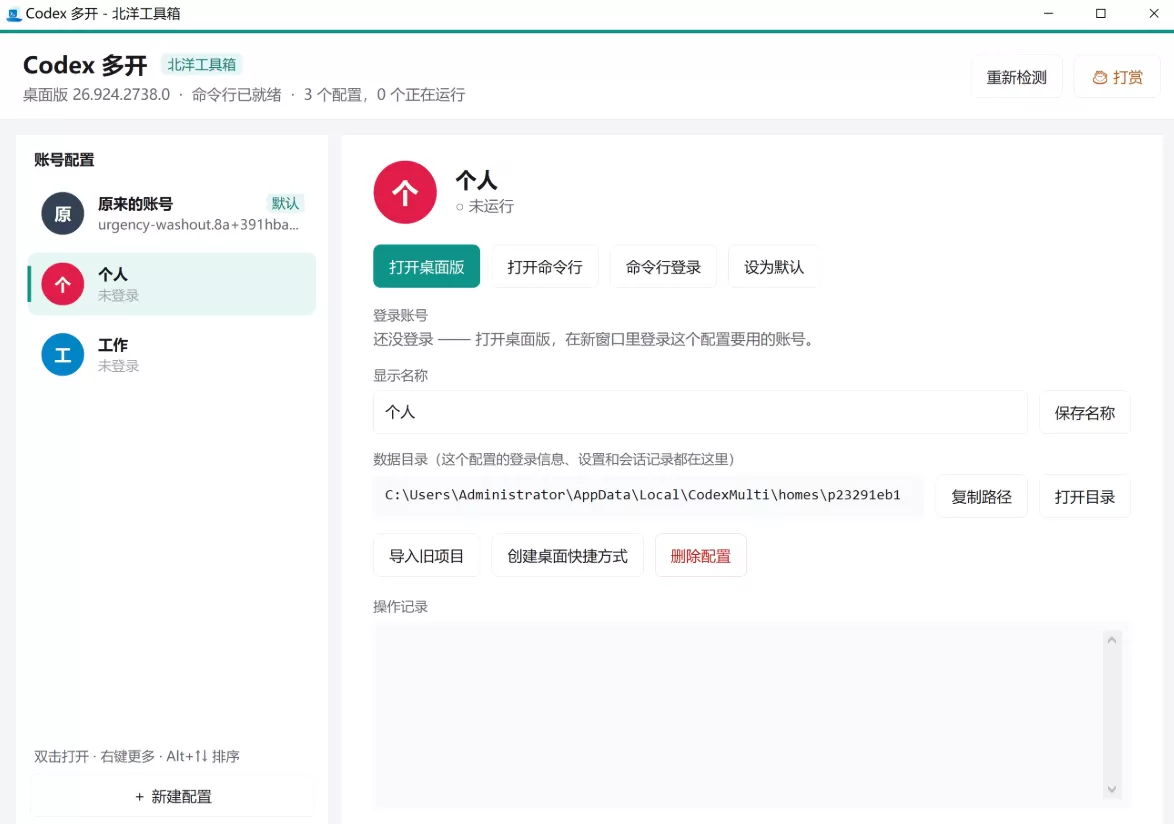This screenshot has width=1174, height=824.
Task: Click the 账号配置 sidebar heading
Action: click(x=64, y=159)
